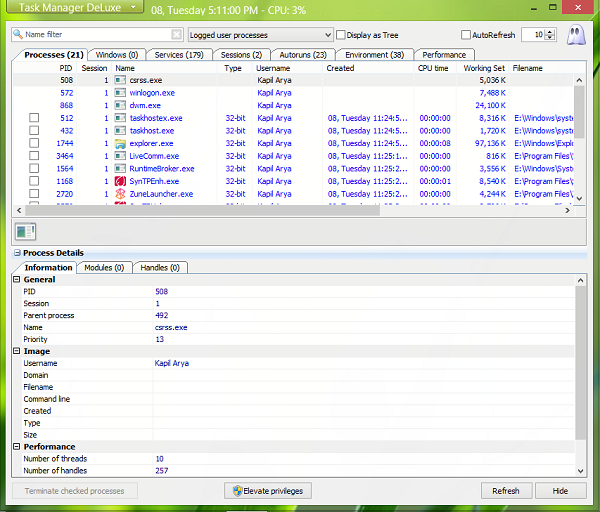Screen dimensions: 600x512
Task: Click RuntimeBroker.exe process icon
Action: tap(120, 168)
